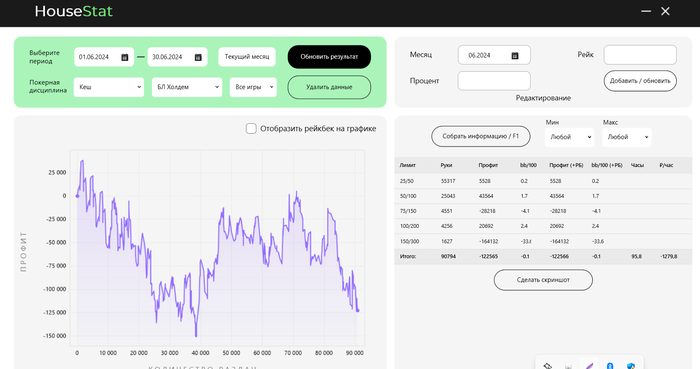The height and width of the screenshot is (369, 700).
Task: Click into the 'Рейк' input field
Action: point(640,55)
